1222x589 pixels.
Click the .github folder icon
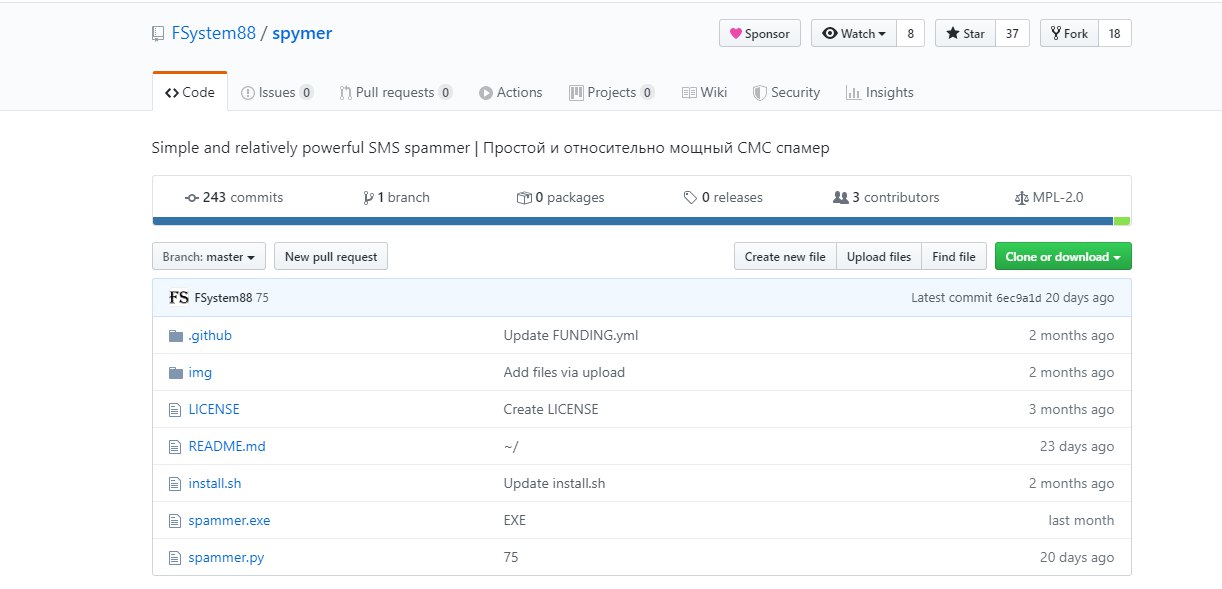176,336
